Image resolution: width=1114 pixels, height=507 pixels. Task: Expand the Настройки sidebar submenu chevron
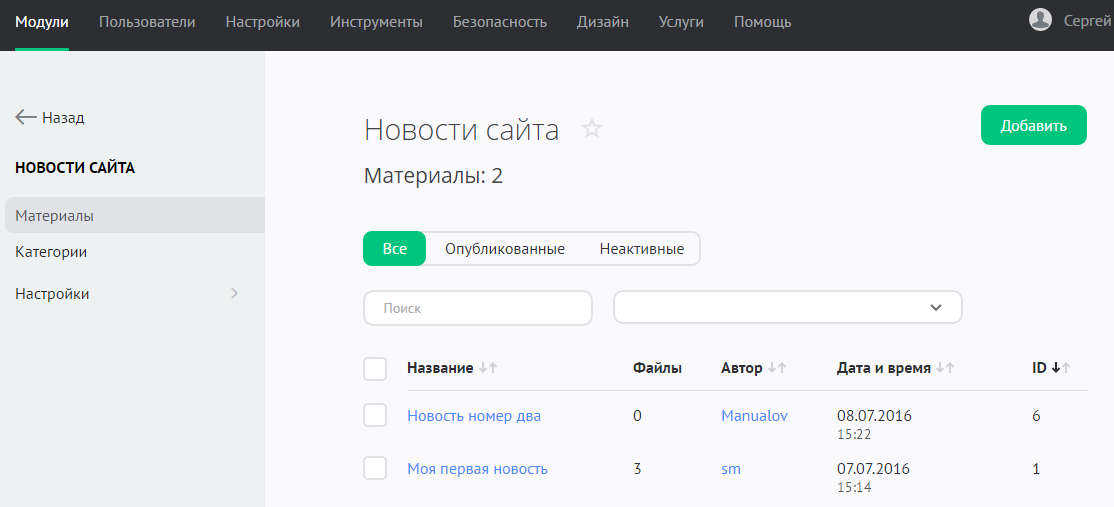click(x=235, y=293)
